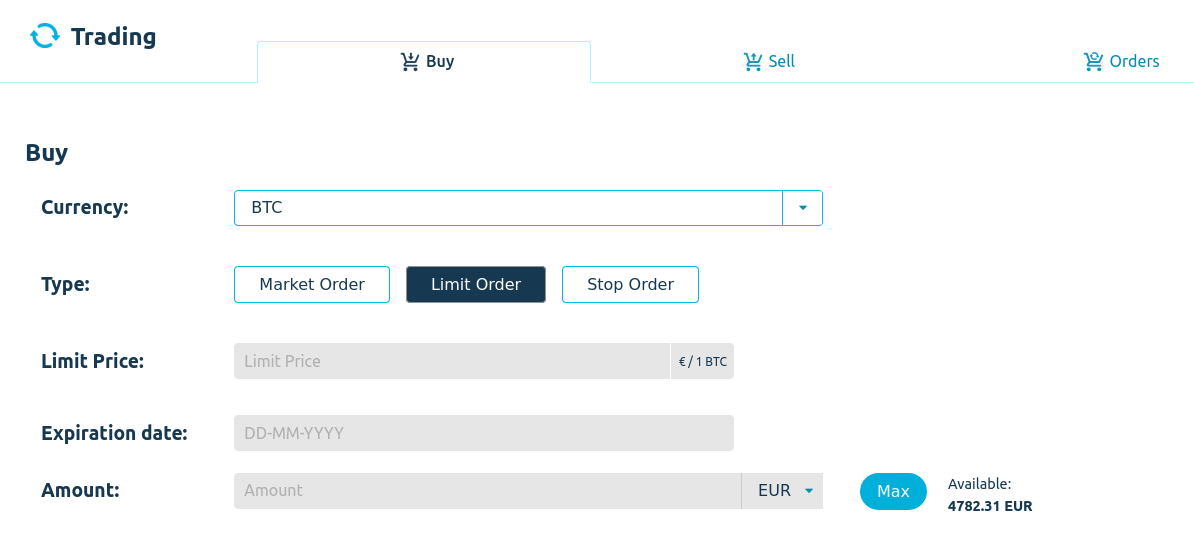Screen dimensions: 1194x553
Task: Click the Max button
Action: pos(893,491)
